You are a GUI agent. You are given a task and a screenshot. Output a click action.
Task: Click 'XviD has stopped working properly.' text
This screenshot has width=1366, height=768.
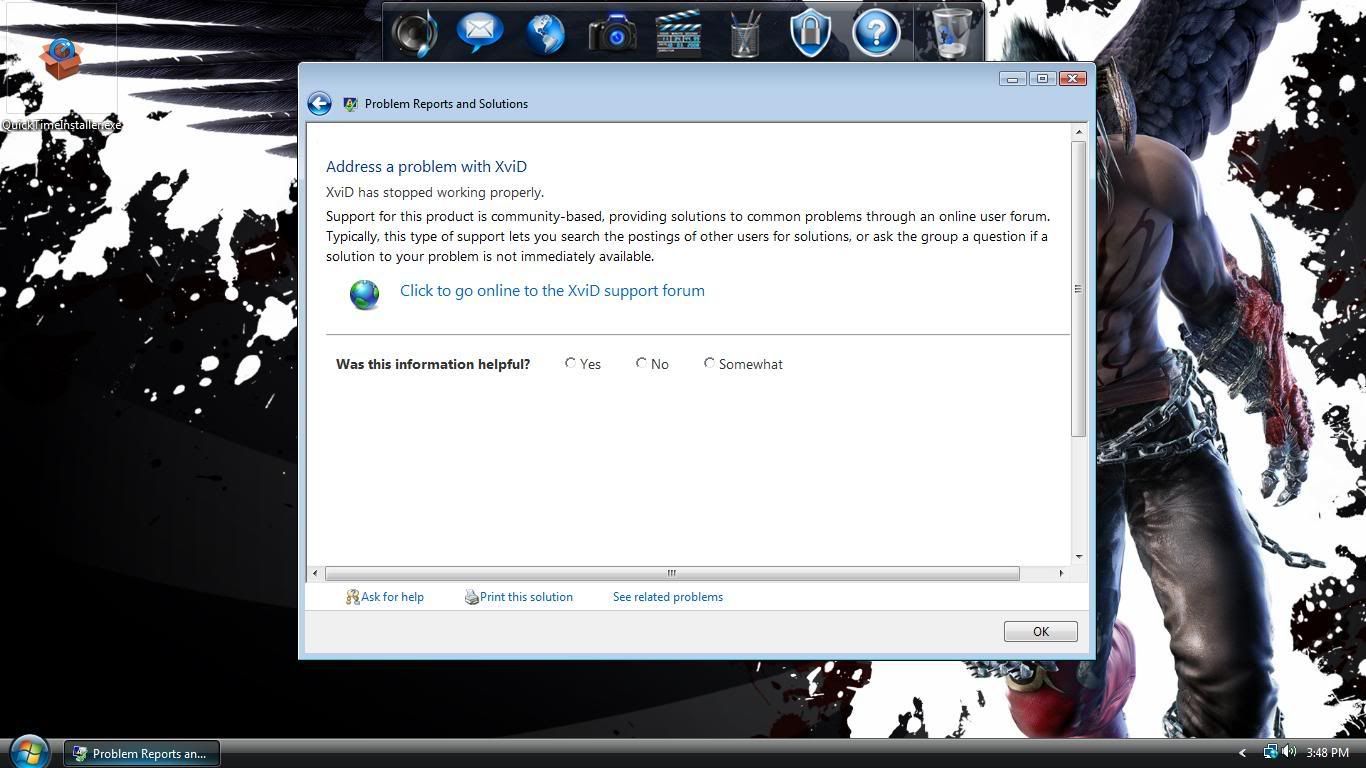click(x=435, y=192)
